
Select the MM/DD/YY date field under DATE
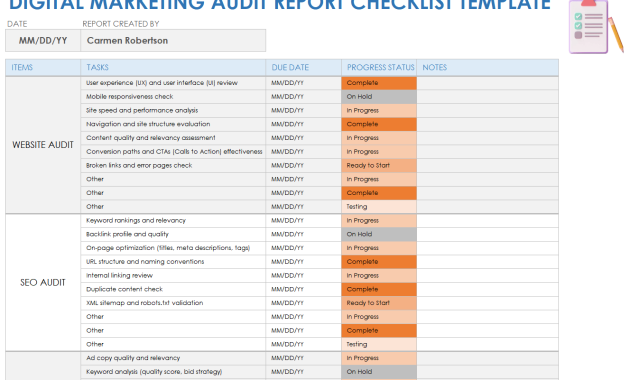43,41
